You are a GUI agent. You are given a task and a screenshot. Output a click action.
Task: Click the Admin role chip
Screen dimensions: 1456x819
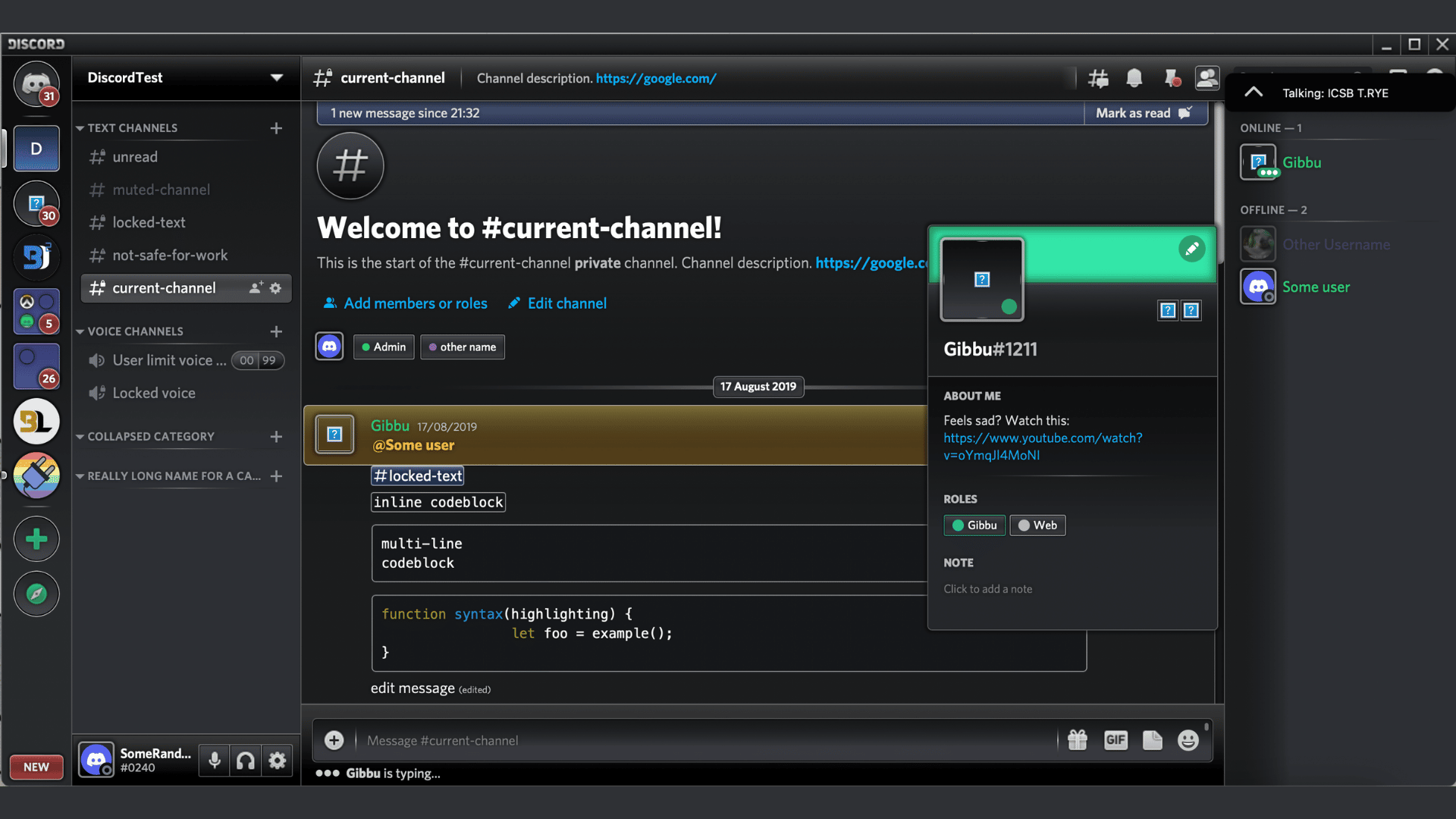pyautogui.click(x=384, y=347)
